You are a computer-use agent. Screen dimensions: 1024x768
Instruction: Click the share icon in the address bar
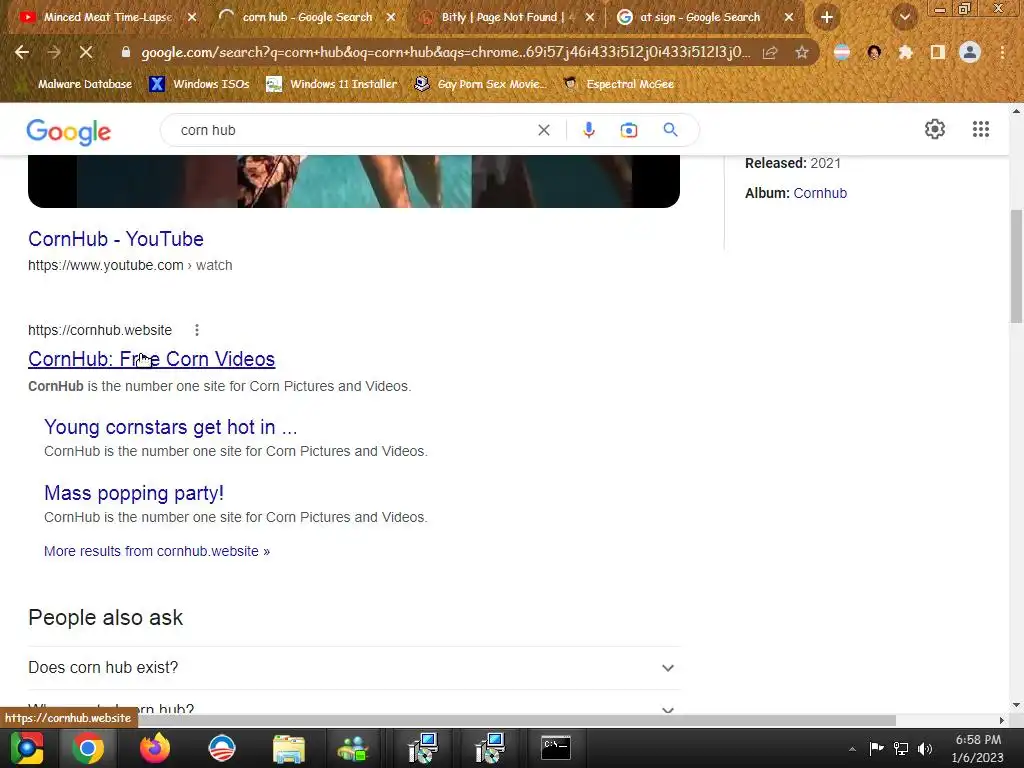pos(770,52)
